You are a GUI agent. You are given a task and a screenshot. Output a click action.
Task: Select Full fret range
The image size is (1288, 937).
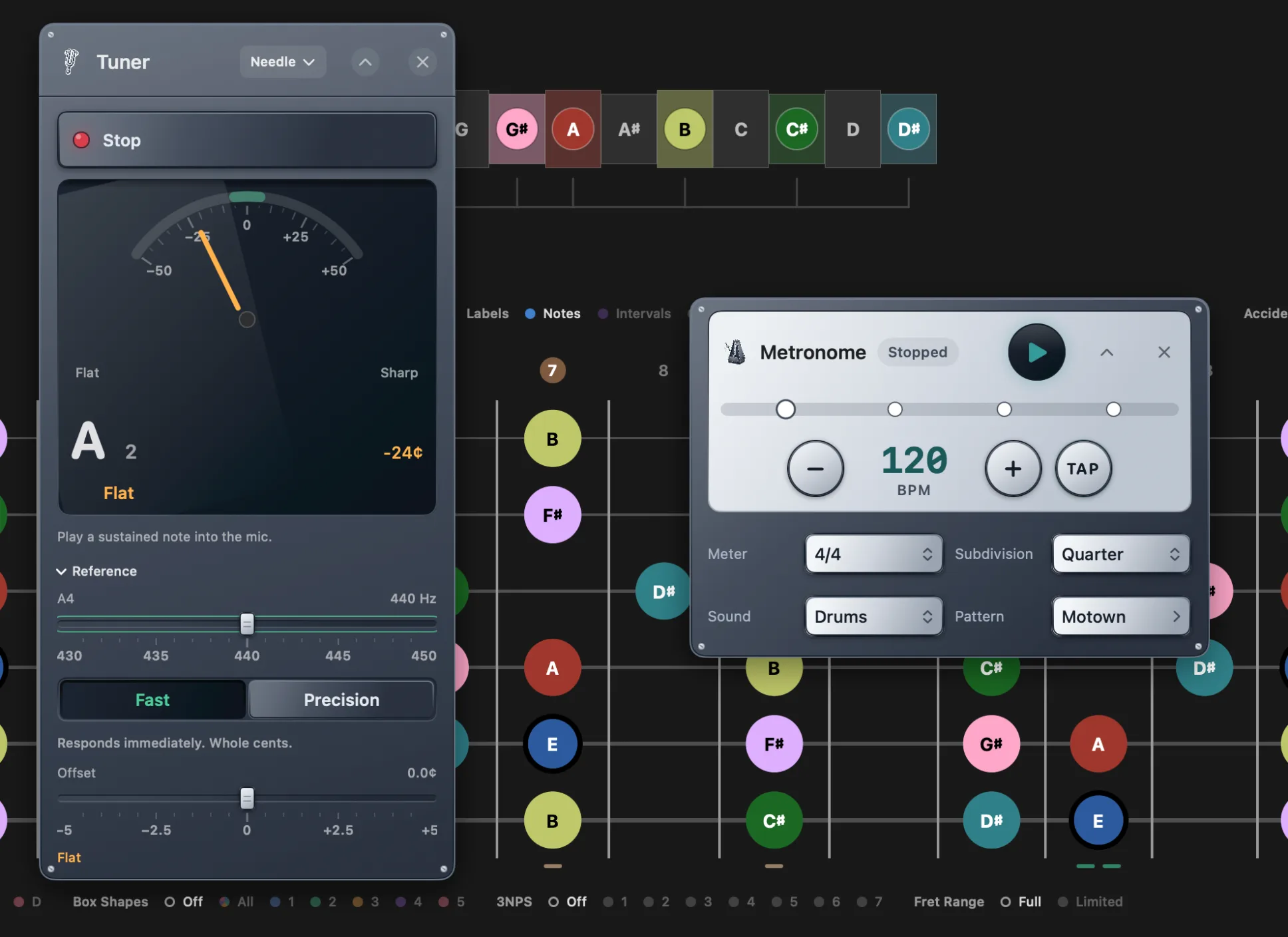[x=1021, y=902]
